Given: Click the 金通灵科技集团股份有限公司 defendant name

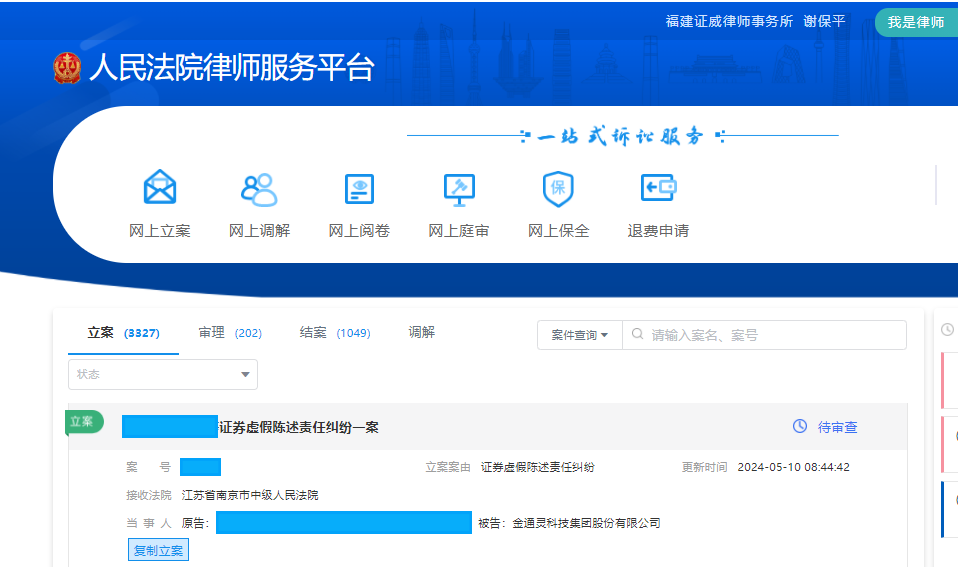Looking at the screenshot, I should click(587, 523).
